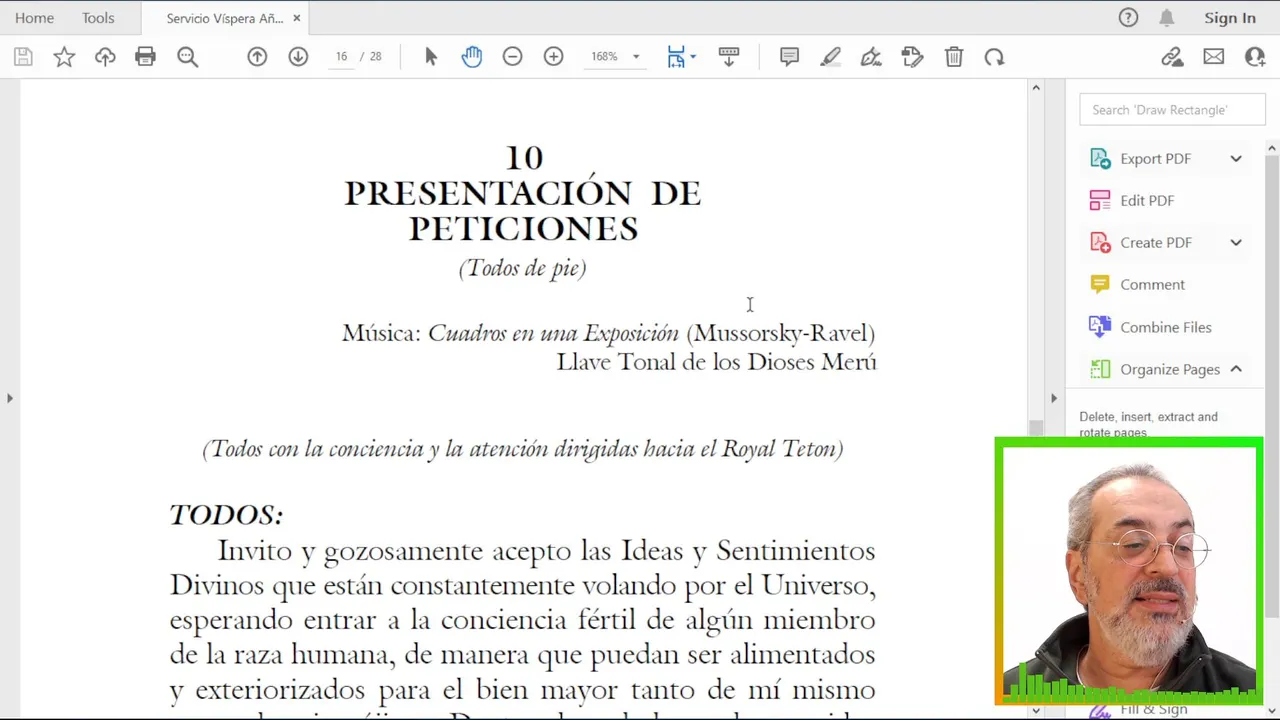Click the TODOS: heading text
The image size is (1280, 720).
point(226,515)
